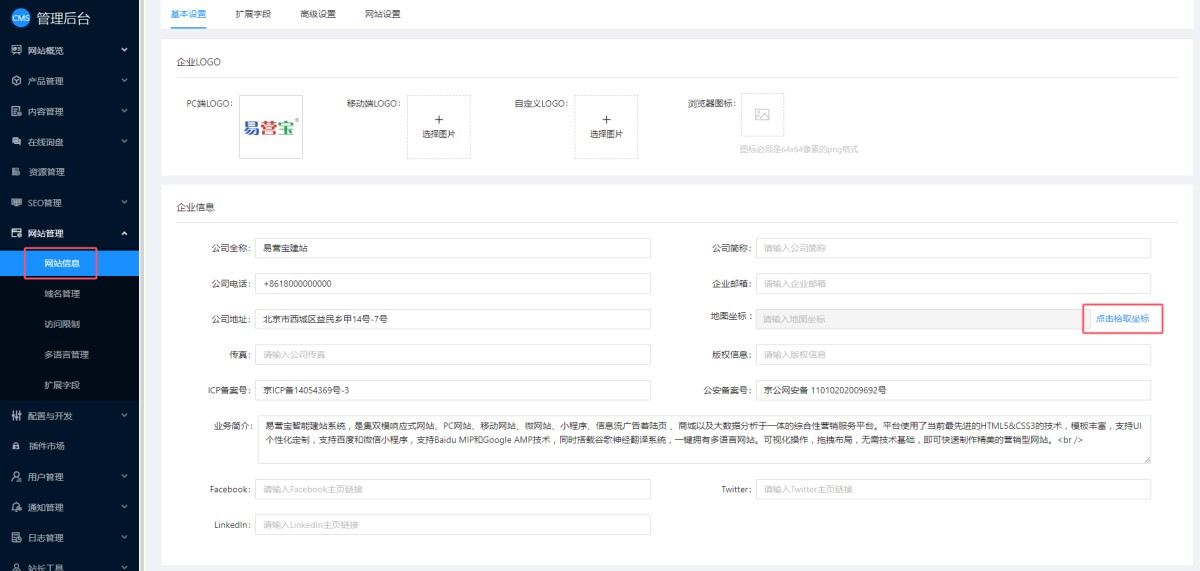The image size is (1200, 571).
Task: Expand the 用户管理 sidebar menu
Action: tap(68, 477)
